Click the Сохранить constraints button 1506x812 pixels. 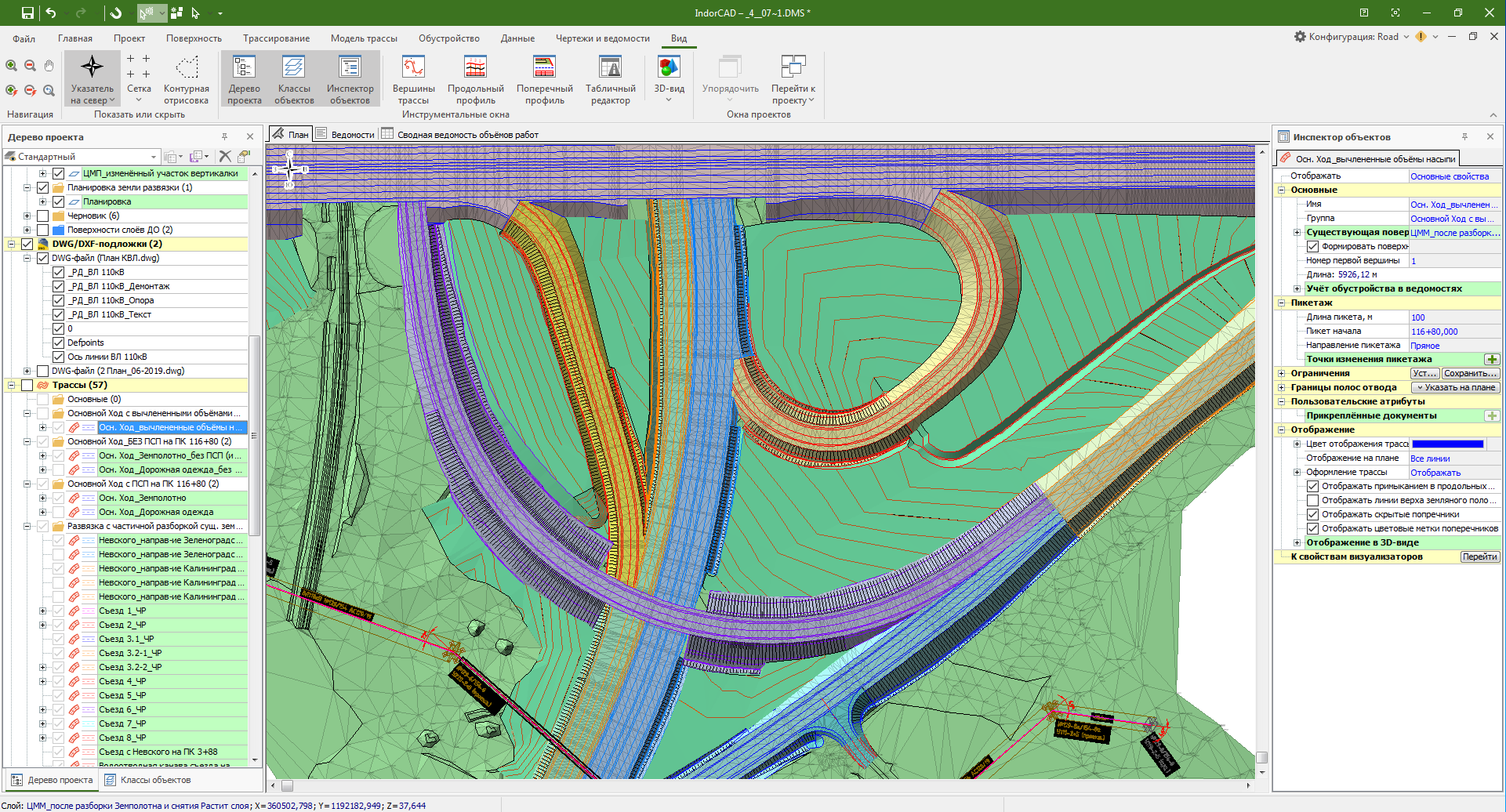pos(1470,373)
